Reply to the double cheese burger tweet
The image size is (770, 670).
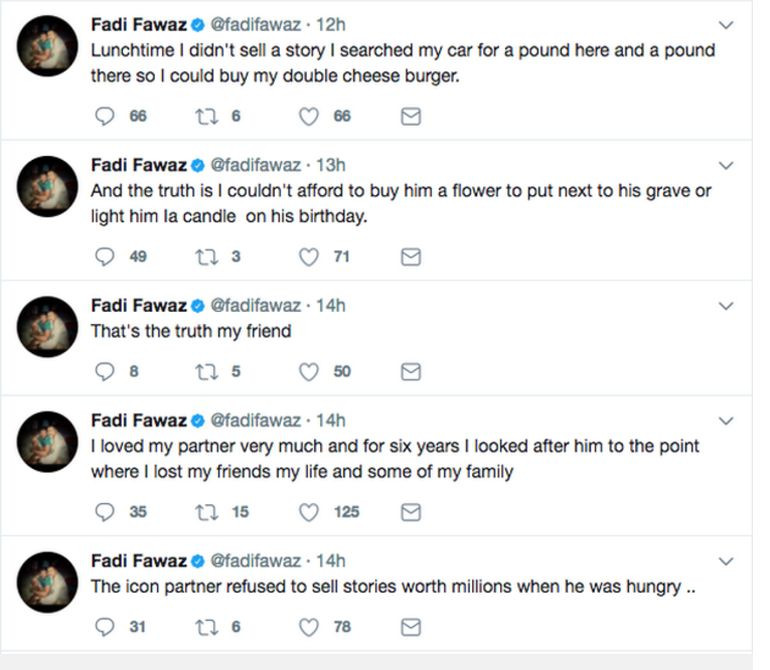tap(106, 116)
